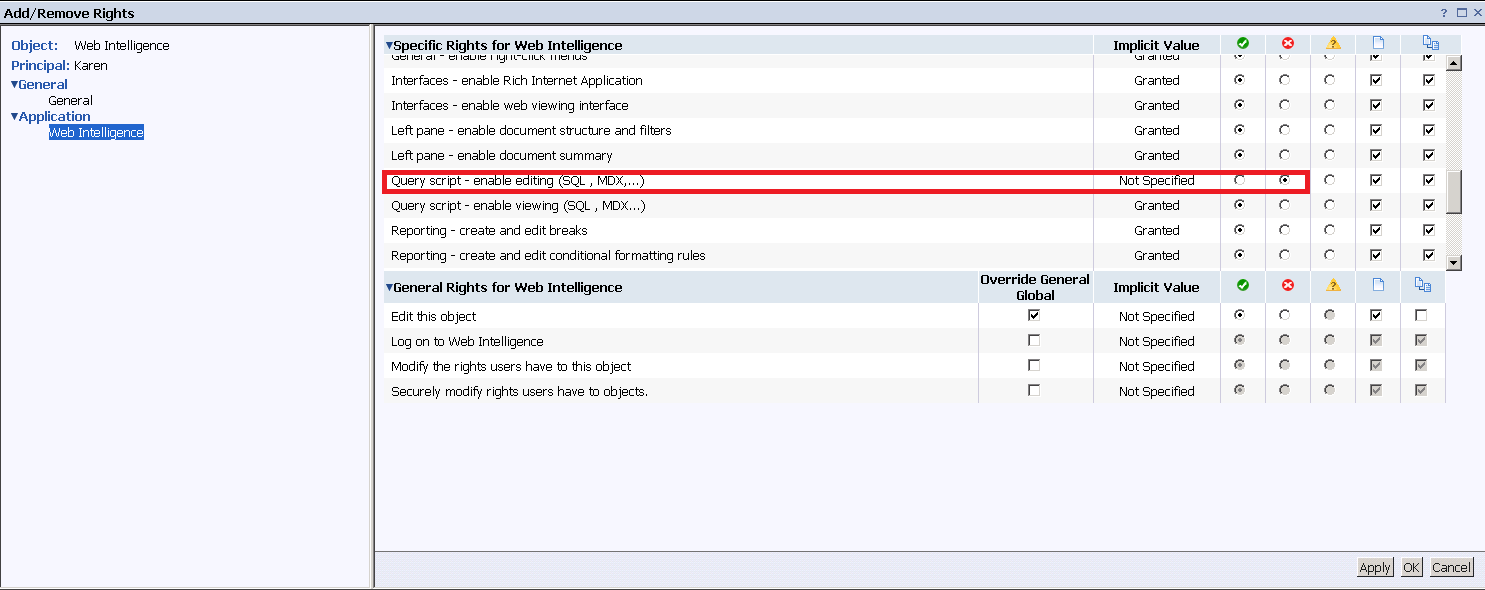Click 'Granted' value for 'Reporting - create and edit breaks'

coord(1157,230)
